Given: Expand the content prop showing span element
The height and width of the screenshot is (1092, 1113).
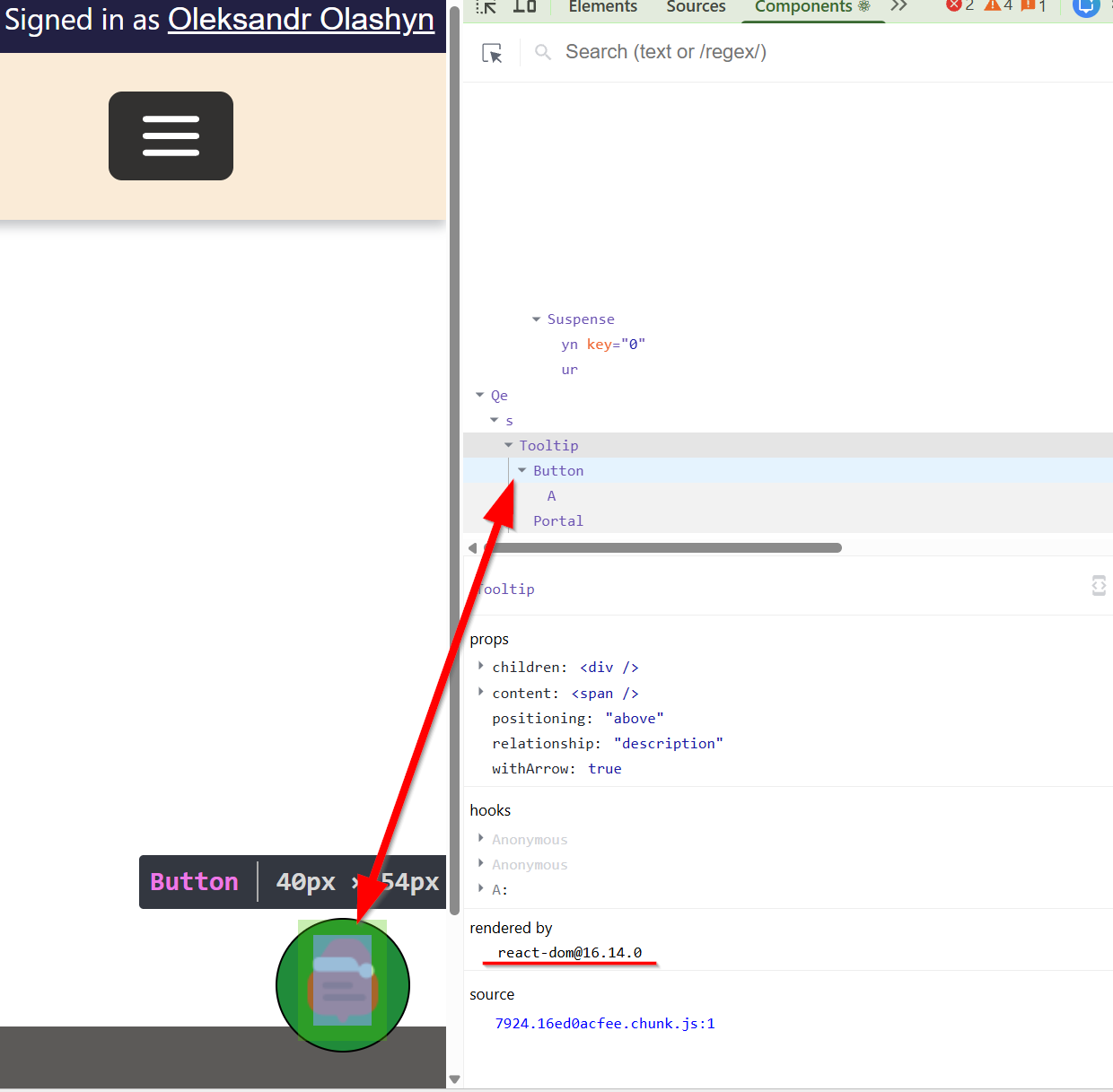Looking at the screenshot, I should click(x=481, y=692).
